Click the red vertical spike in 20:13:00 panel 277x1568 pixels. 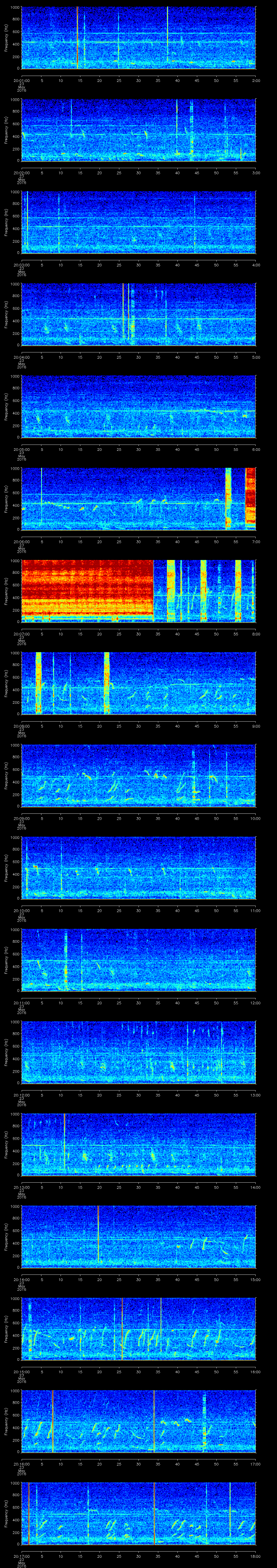65,1142
